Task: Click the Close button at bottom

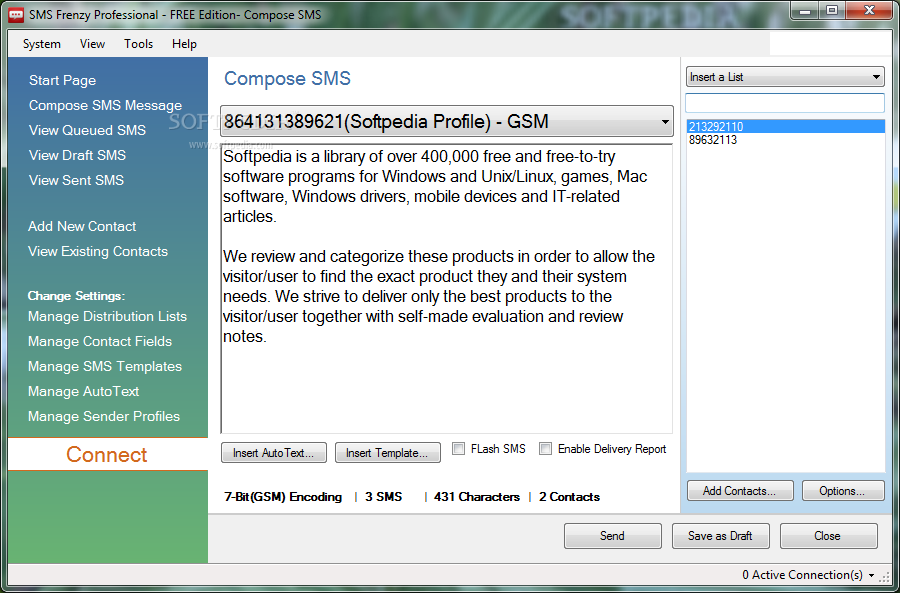Action: 828,536
